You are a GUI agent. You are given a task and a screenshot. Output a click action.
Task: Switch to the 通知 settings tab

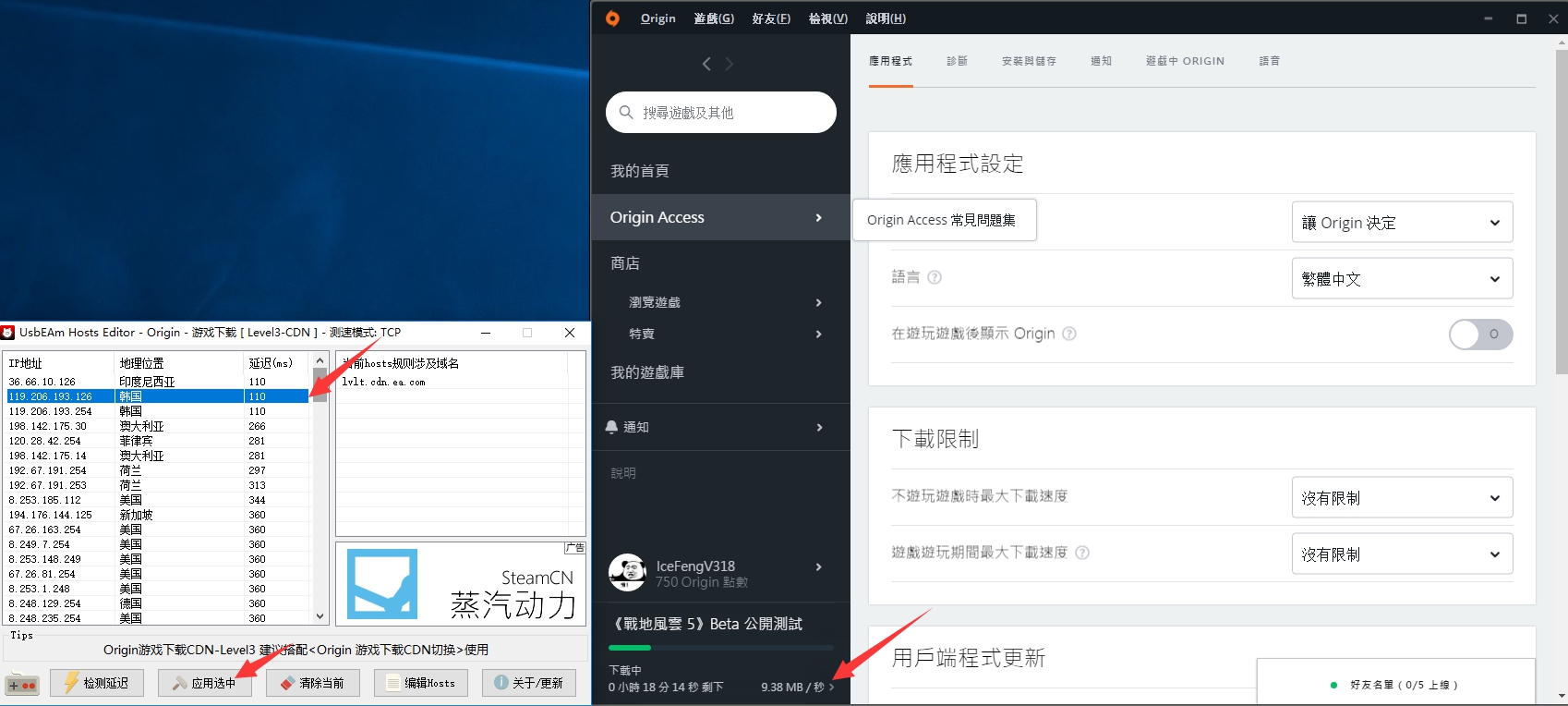[x=1102, y=61]
